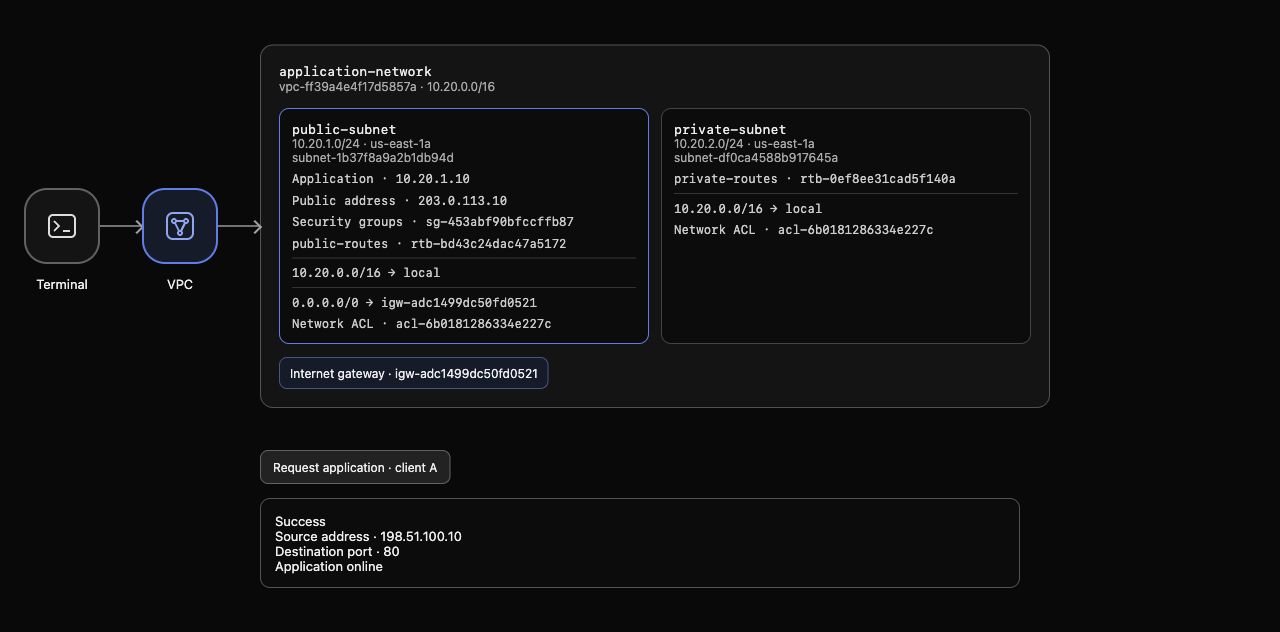This screenshot has width=1280, height=632.
Task: Click the Destination port · 80 line
Action: (x=337, y=551)
